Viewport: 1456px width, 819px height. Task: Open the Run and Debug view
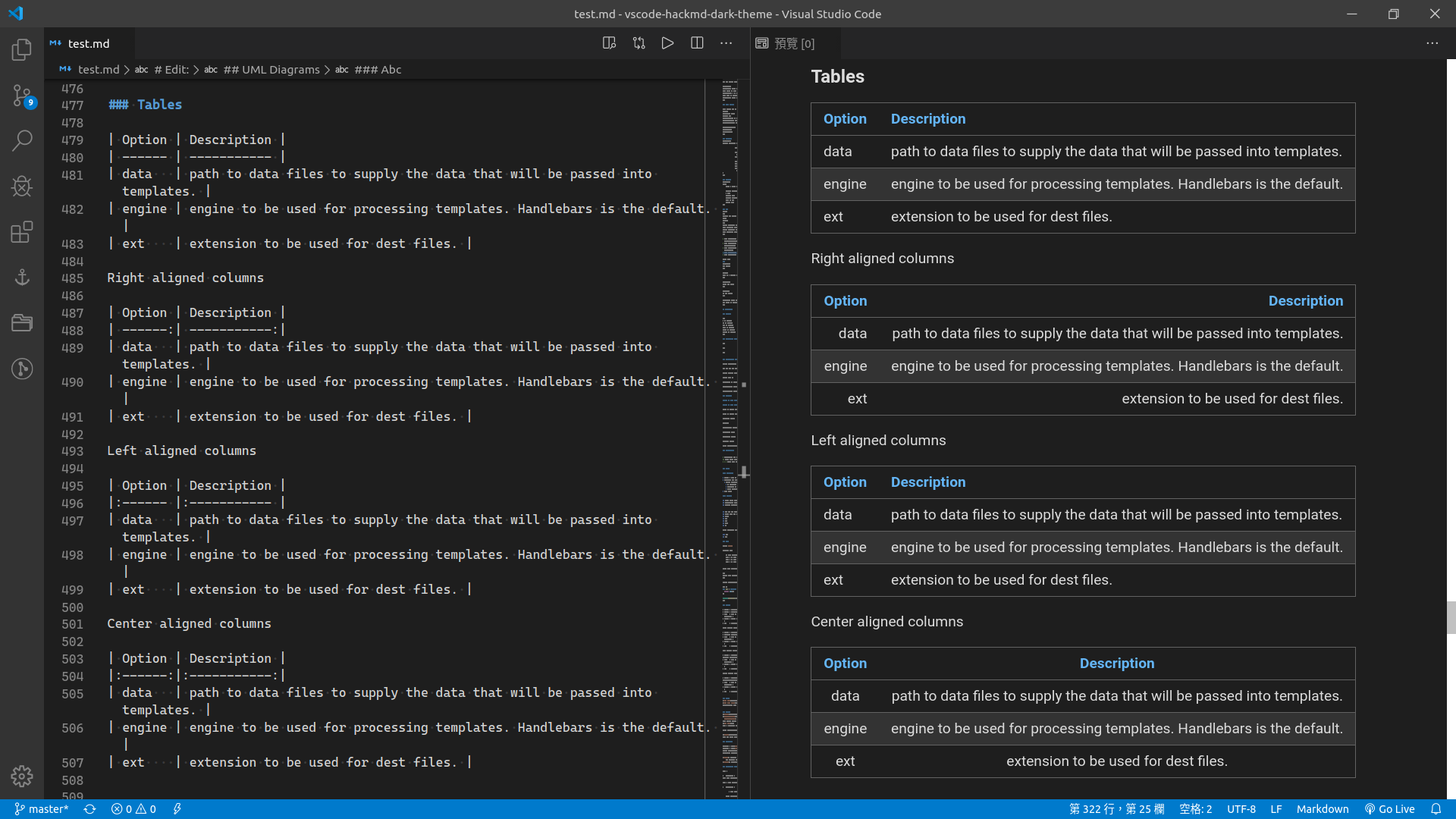click(x=22, y=186)
